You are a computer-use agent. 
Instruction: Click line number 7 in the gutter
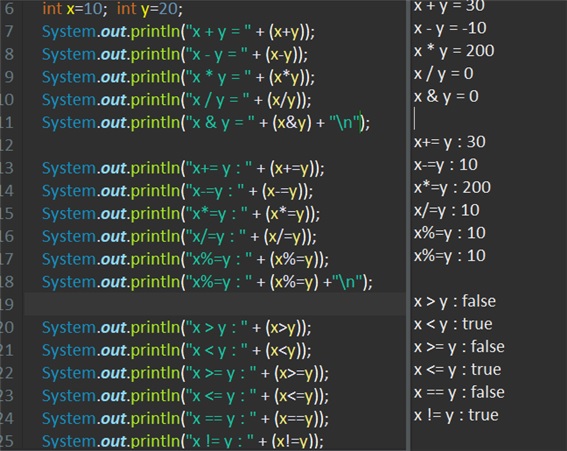9,31
